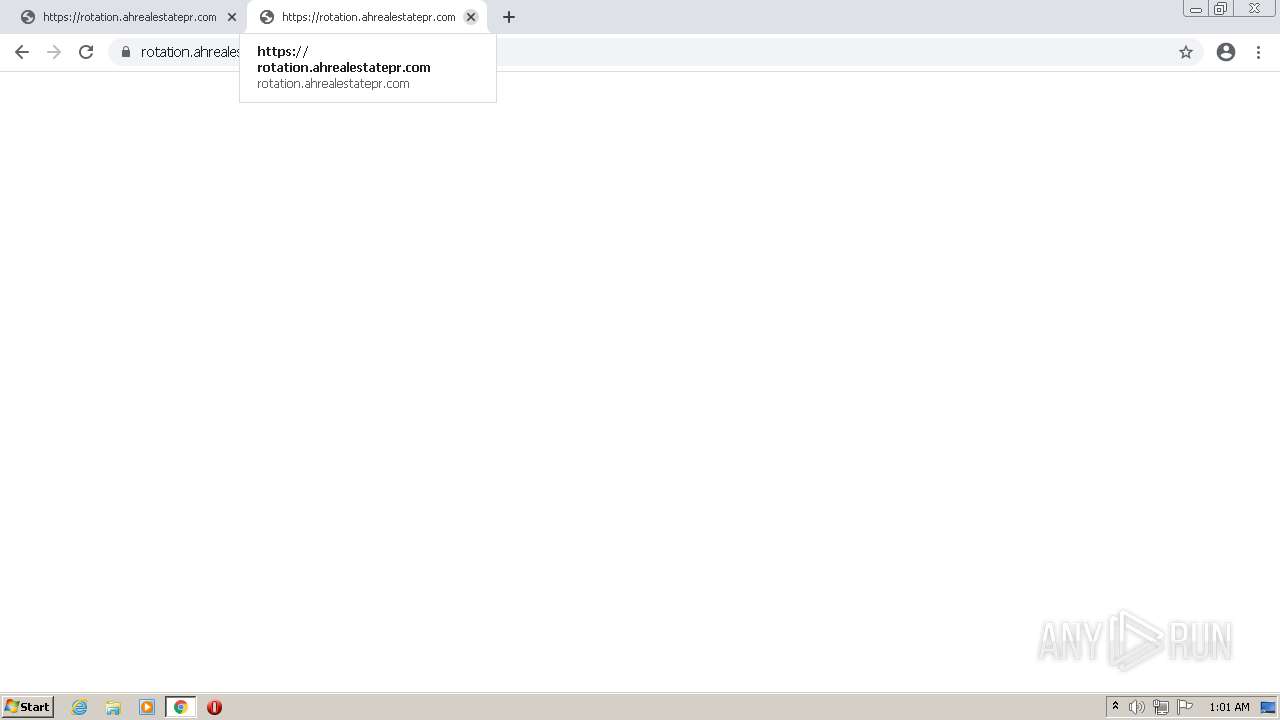The image size is (1280, 720).
Task: Launch Internet Explorer from the taskbar
Action: click(x=80, y=707)
